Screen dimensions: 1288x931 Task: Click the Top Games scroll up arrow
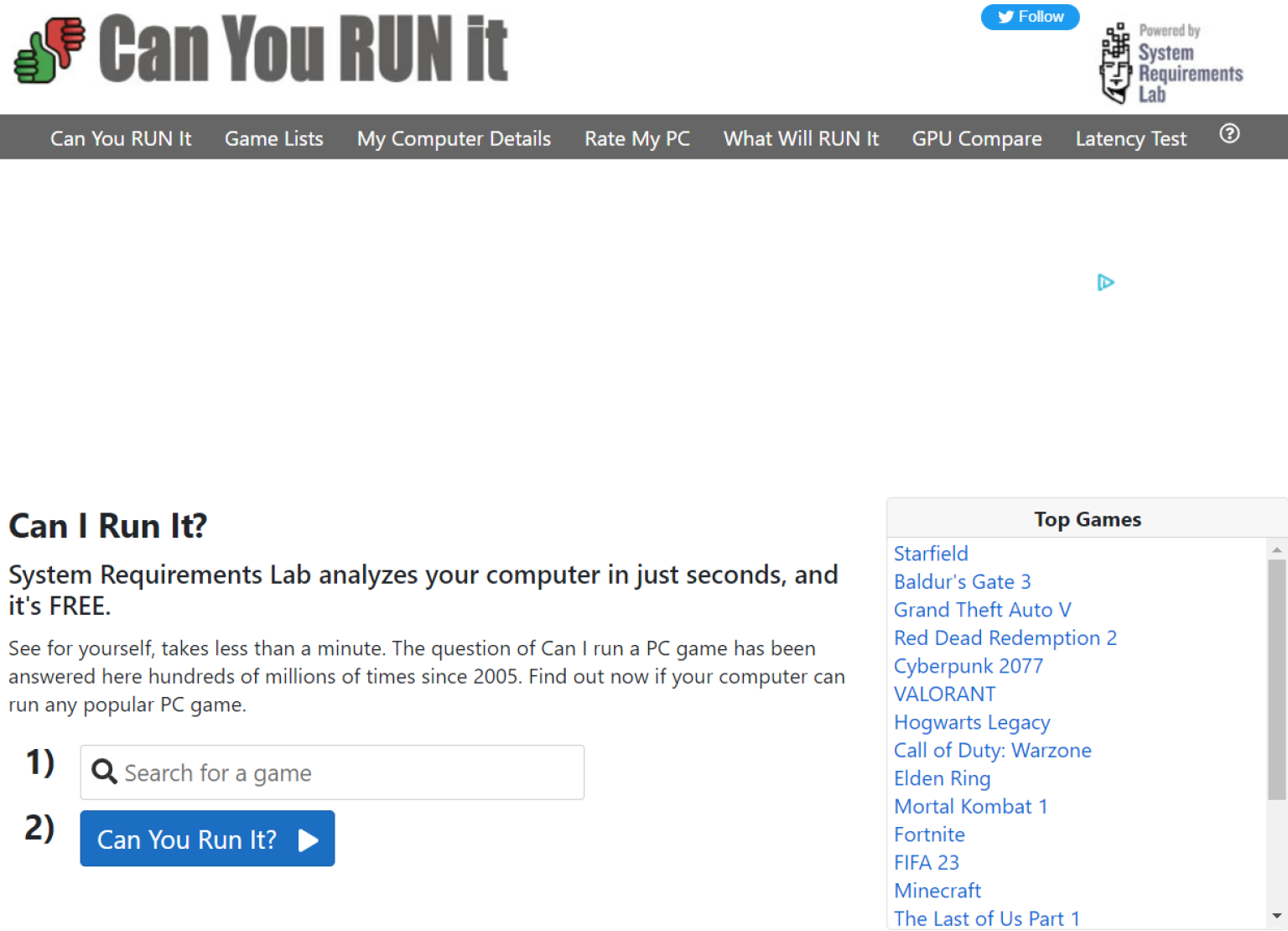click(1276, 550)
